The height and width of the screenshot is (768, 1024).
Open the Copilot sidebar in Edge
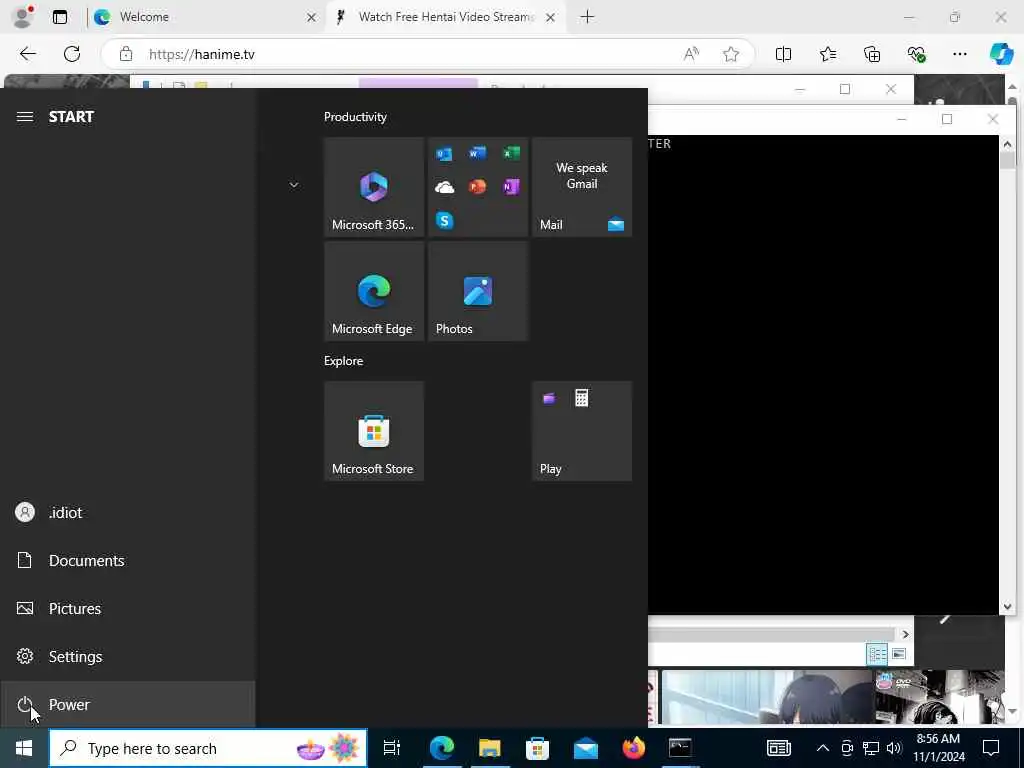[x=1001, y=54]
